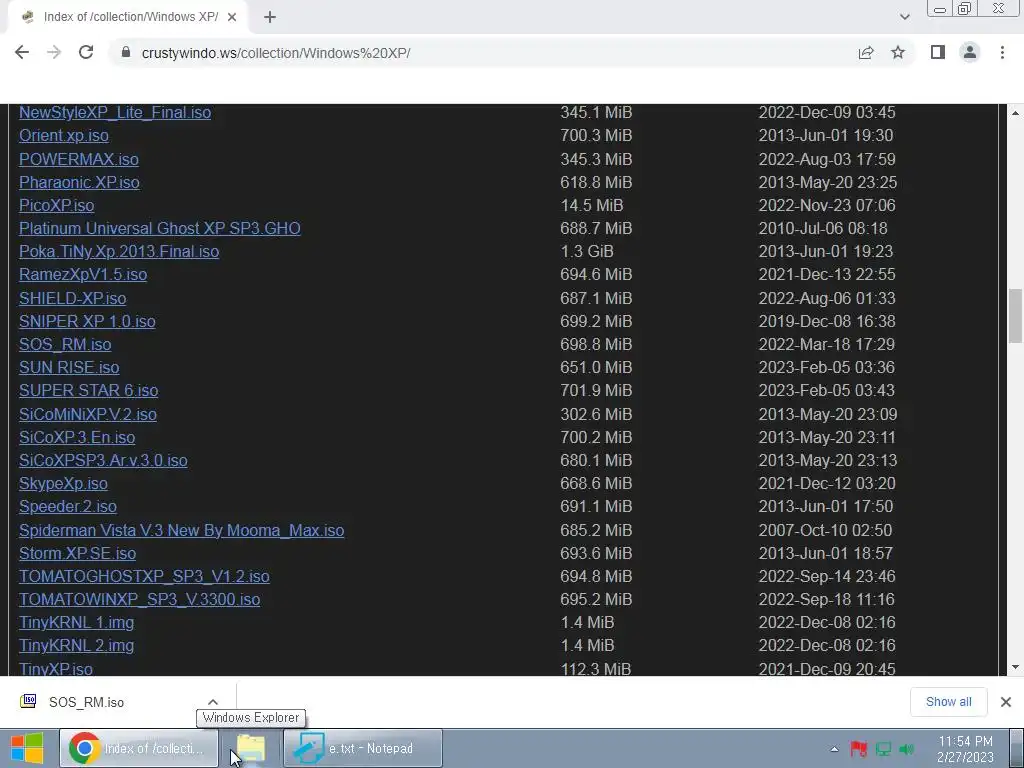Open Windows Explorer from taskbar

coord(251,748)
